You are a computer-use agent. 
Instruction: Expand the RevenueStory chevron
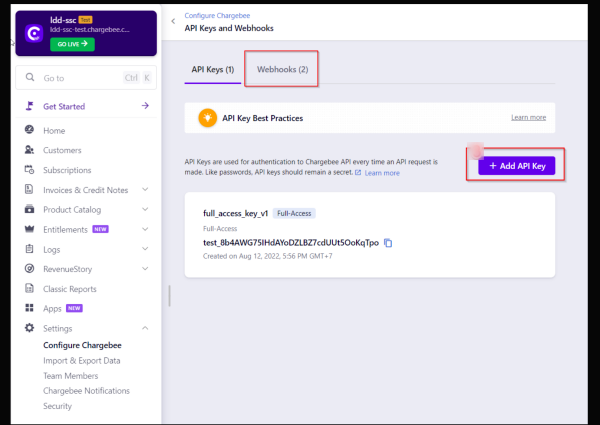(x=145, y=269)
